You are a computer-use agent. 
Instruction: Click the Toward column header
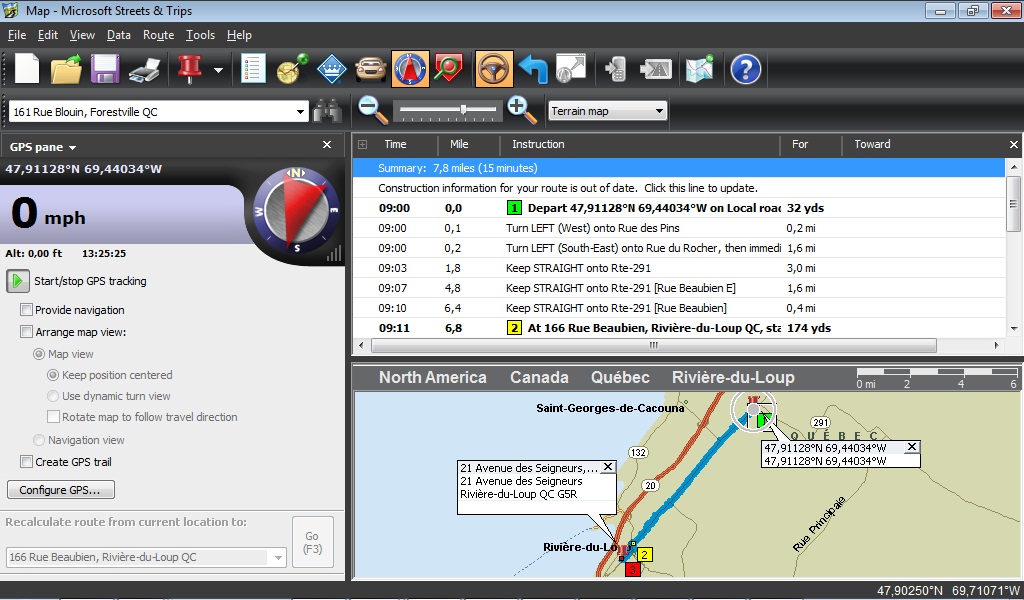(x=872, y=144)
